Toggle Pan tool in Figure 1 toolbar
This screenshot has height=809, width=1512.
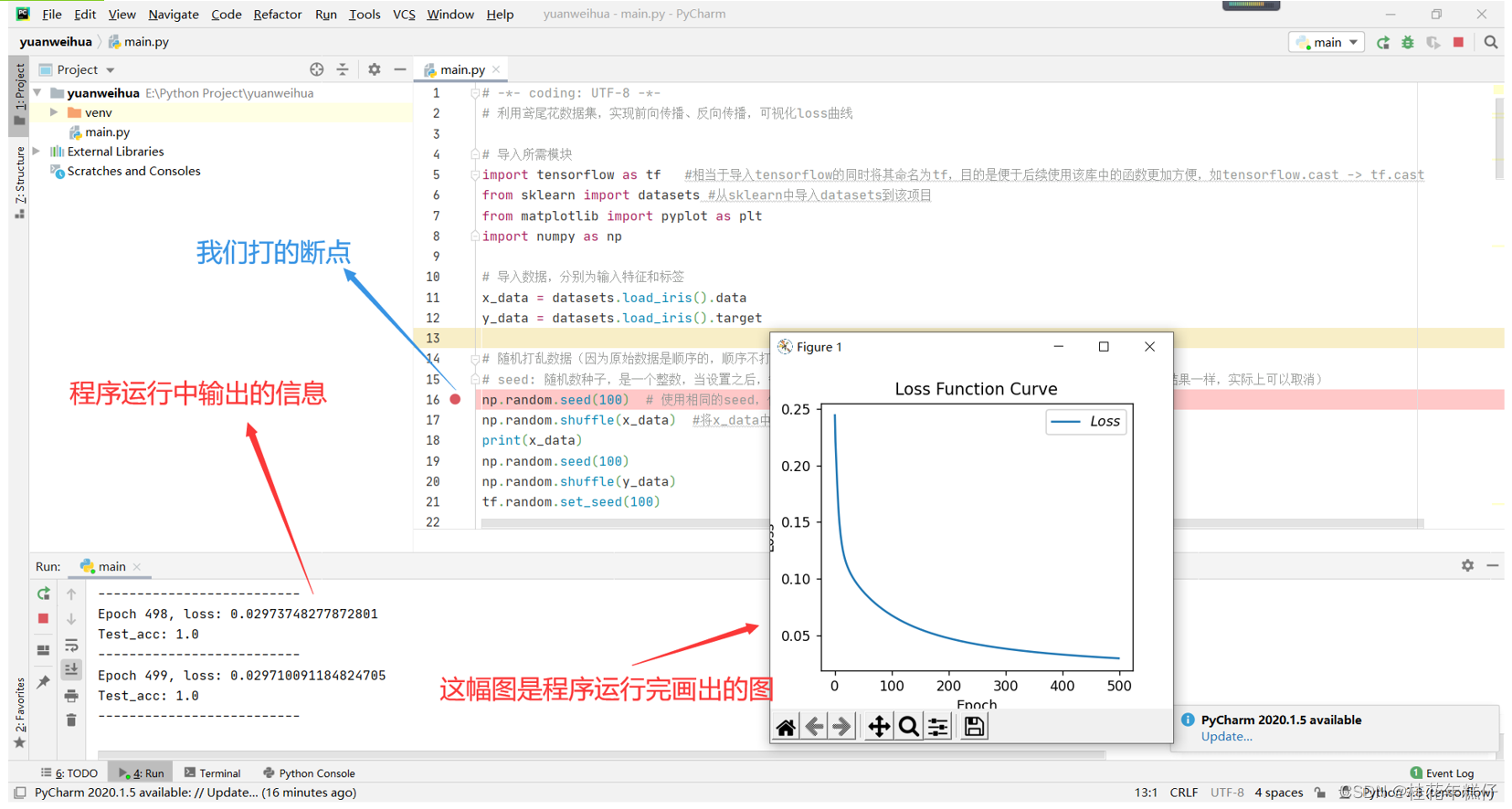tap(879, 727)
